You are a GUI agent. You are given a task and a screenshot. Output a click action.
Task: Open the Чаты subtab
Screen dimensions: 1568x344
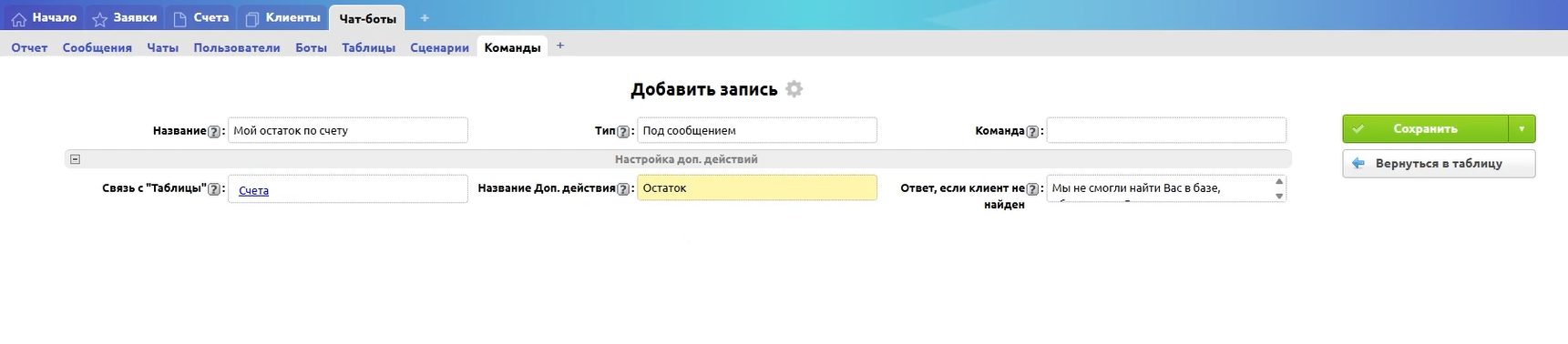click(162, 47)
